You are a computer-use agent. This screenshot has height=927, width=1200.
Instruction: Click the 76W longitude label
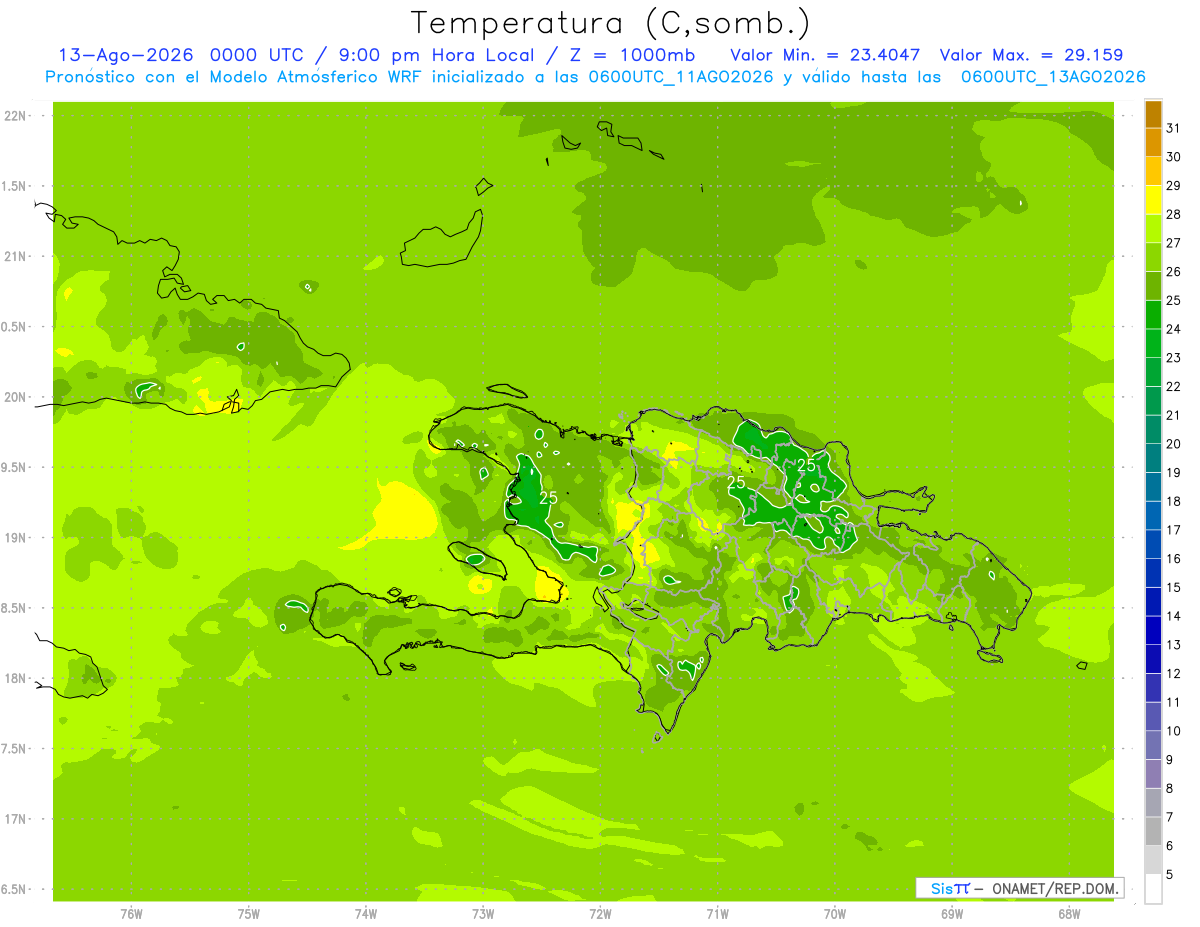pos(131,914)
